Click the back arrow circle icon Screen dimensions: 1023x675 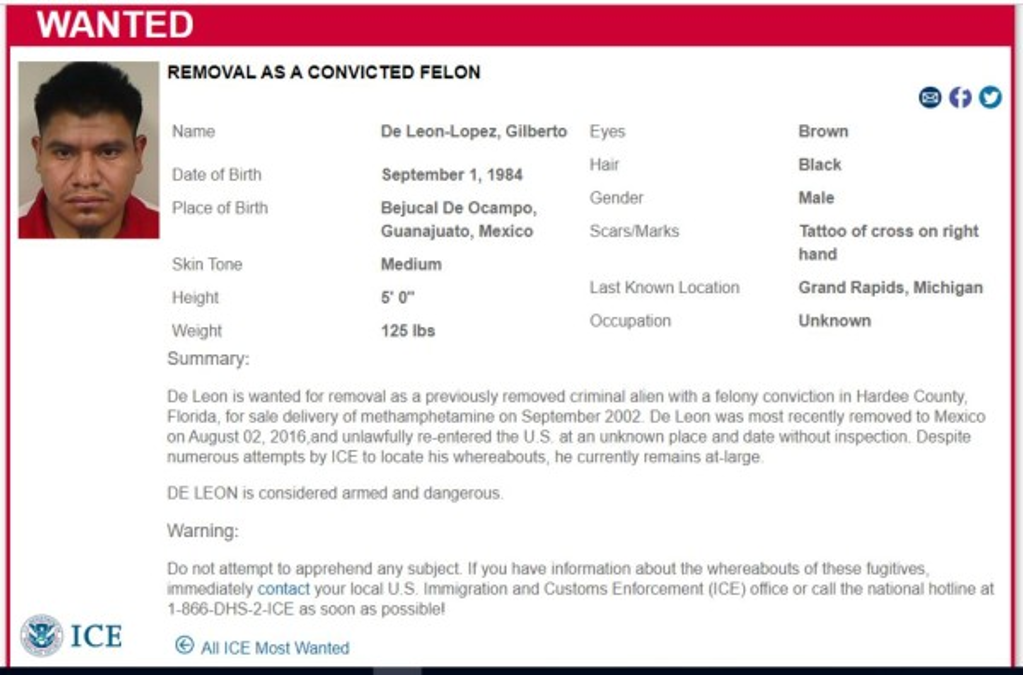point(184,645)
